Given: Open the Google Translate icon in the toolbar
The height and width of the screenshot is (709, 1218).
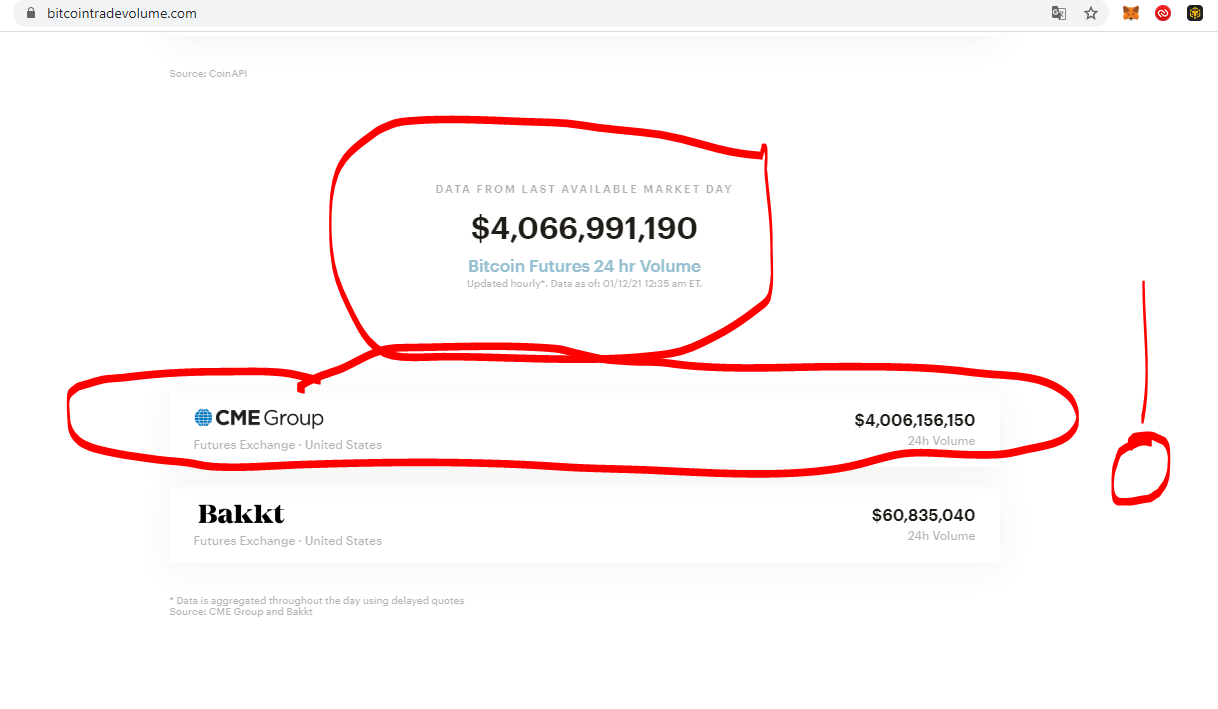Looking at the screenshot, I should [1058, 14].
